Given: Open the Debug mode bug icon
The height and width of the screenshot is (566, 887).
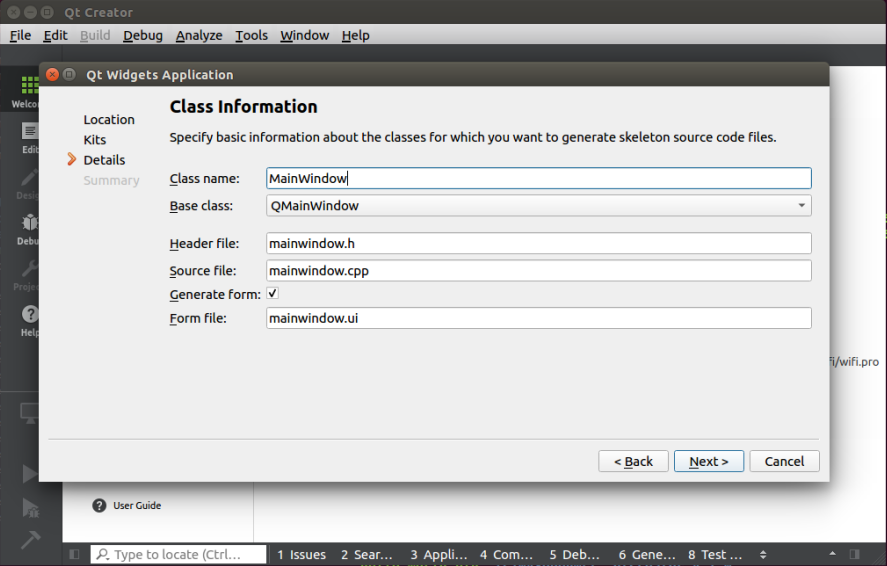Looking at the screenshot, I should click(x=29, y=226).
